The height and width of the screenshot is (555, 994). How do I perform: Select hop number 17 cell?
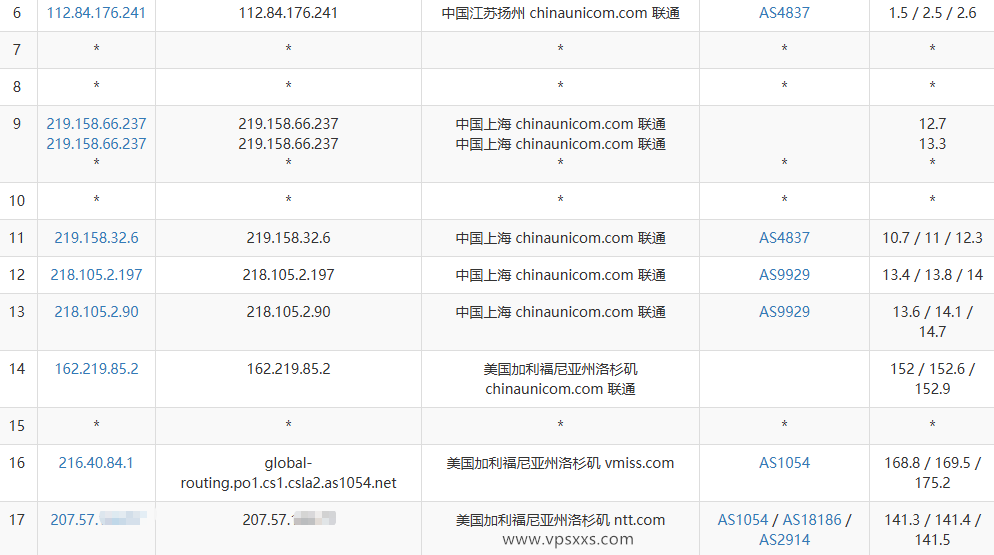coord(18,528)
